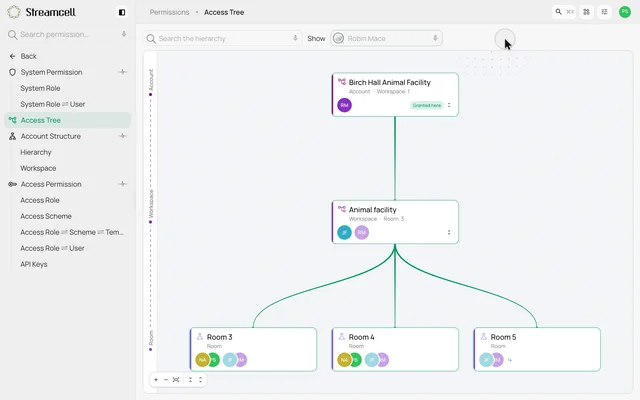640x400 pixels.
Task: Click the Account level marker on the rail
Action: [x=151, y=94]
